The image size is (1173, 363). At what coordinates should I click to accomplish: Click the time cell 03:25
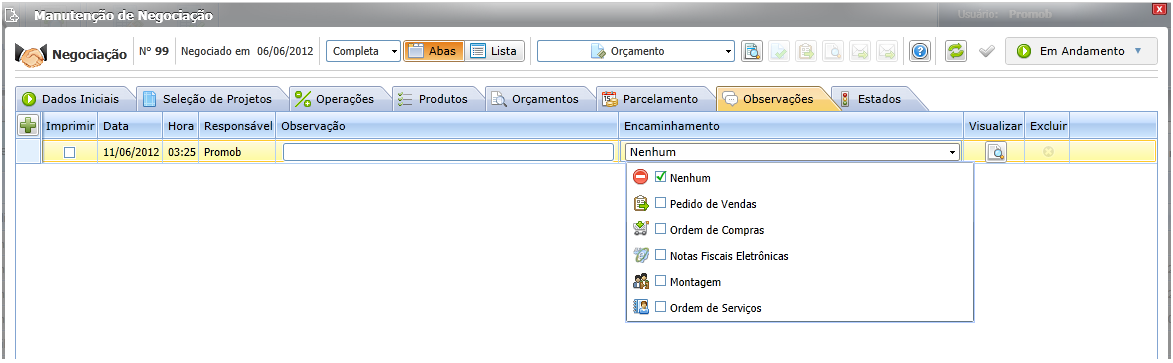coord(182,152)
